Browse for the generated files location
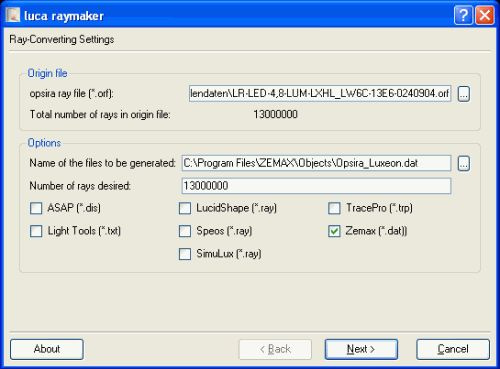500x369 pixels. 464,163
